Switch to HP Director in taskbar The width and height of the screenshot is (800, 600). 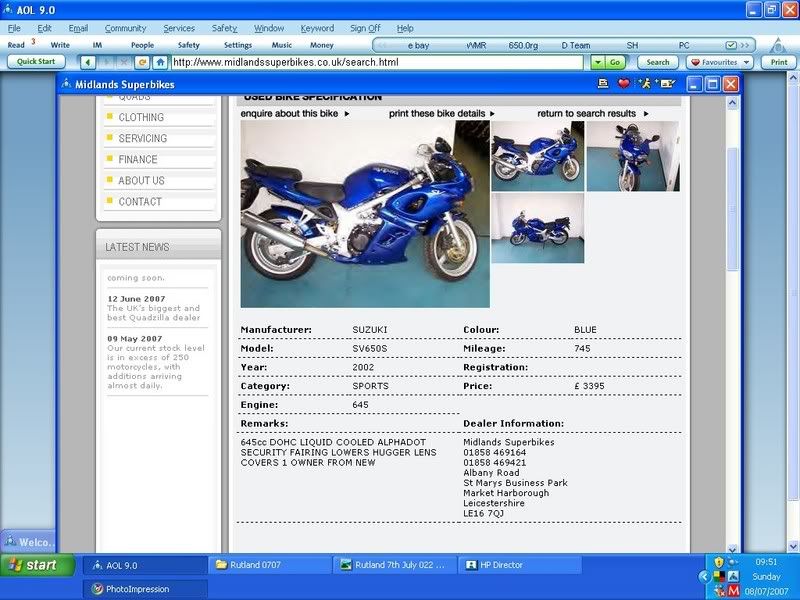[x=519, y=565]
